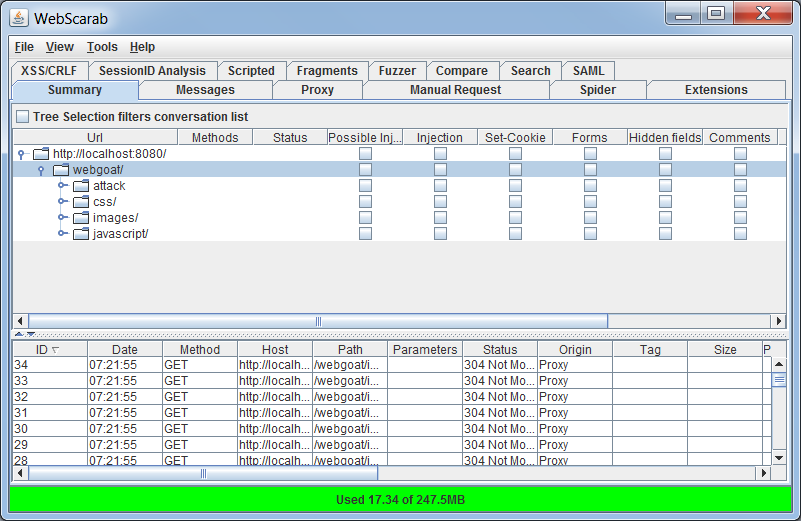Click the folder icon next to http://localhost:8080/
The image size is (801, 521).
coord(41,154)
